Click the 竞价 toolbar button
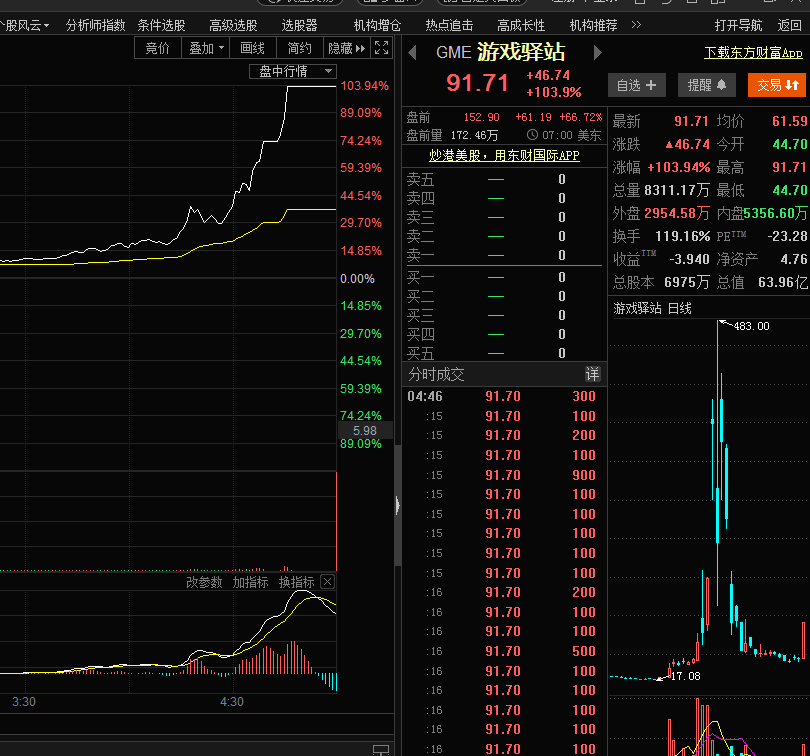The width and height of the screenshot is (810, 756). (x=158, y=48)
